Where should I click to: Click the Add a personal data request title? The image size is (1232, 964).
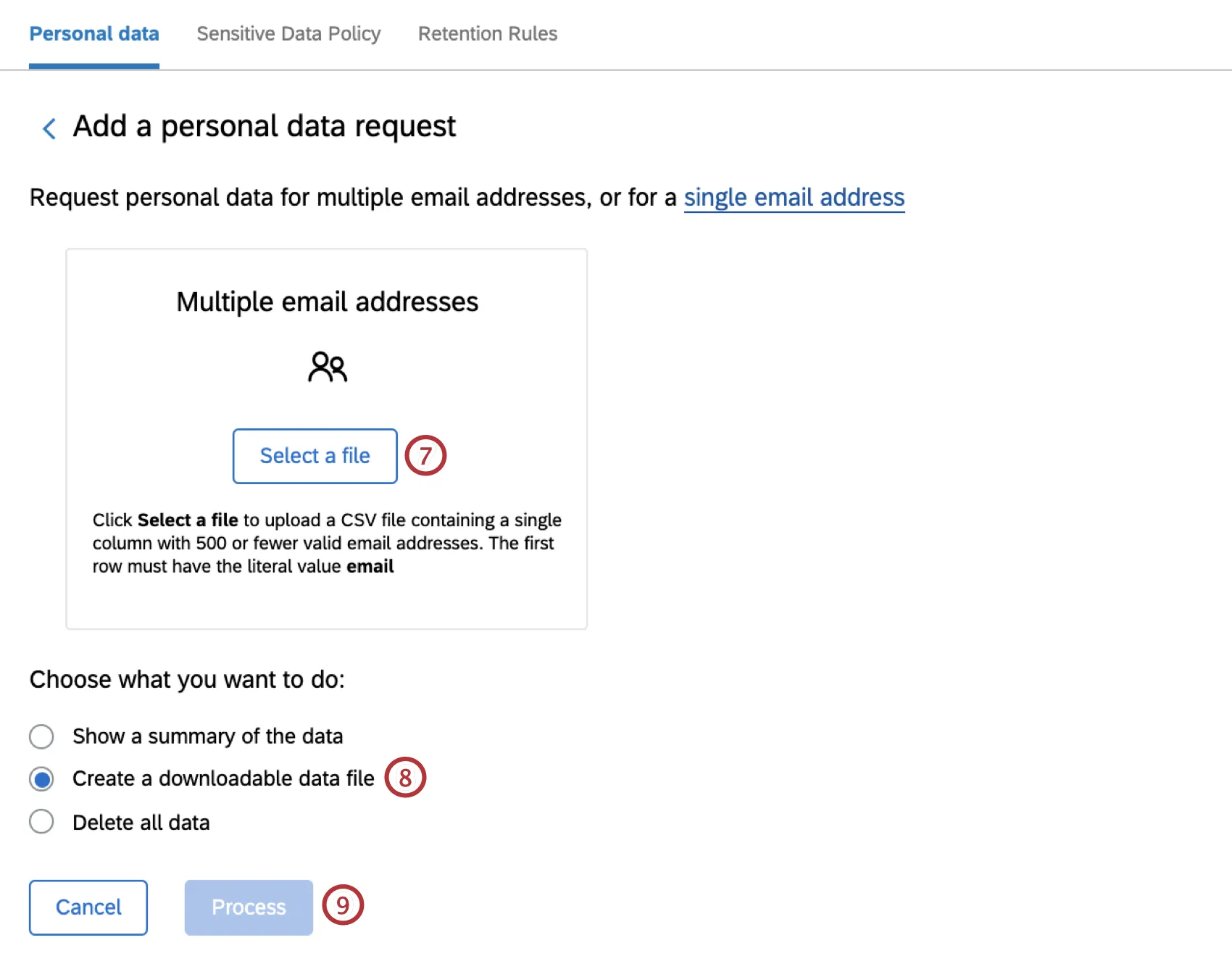tap(265, 126)
